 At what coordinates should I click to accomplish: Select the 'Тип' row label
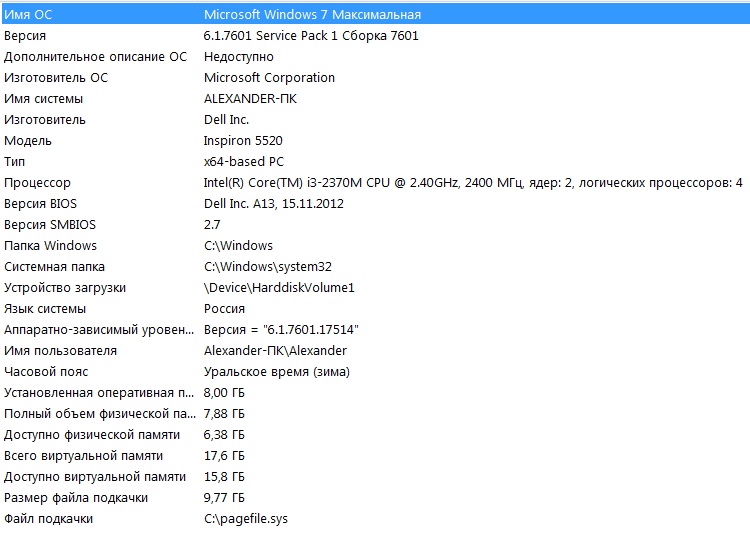point(14,162)
